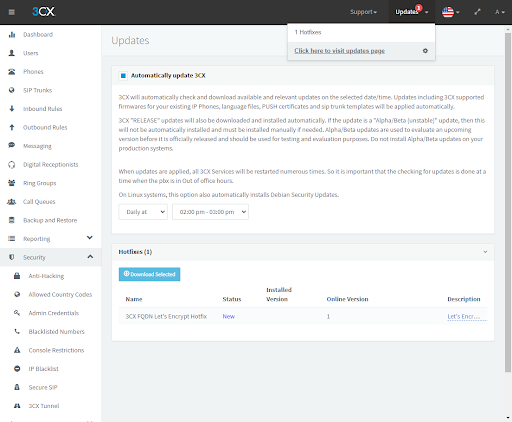Click the red update notification badge

419,8
